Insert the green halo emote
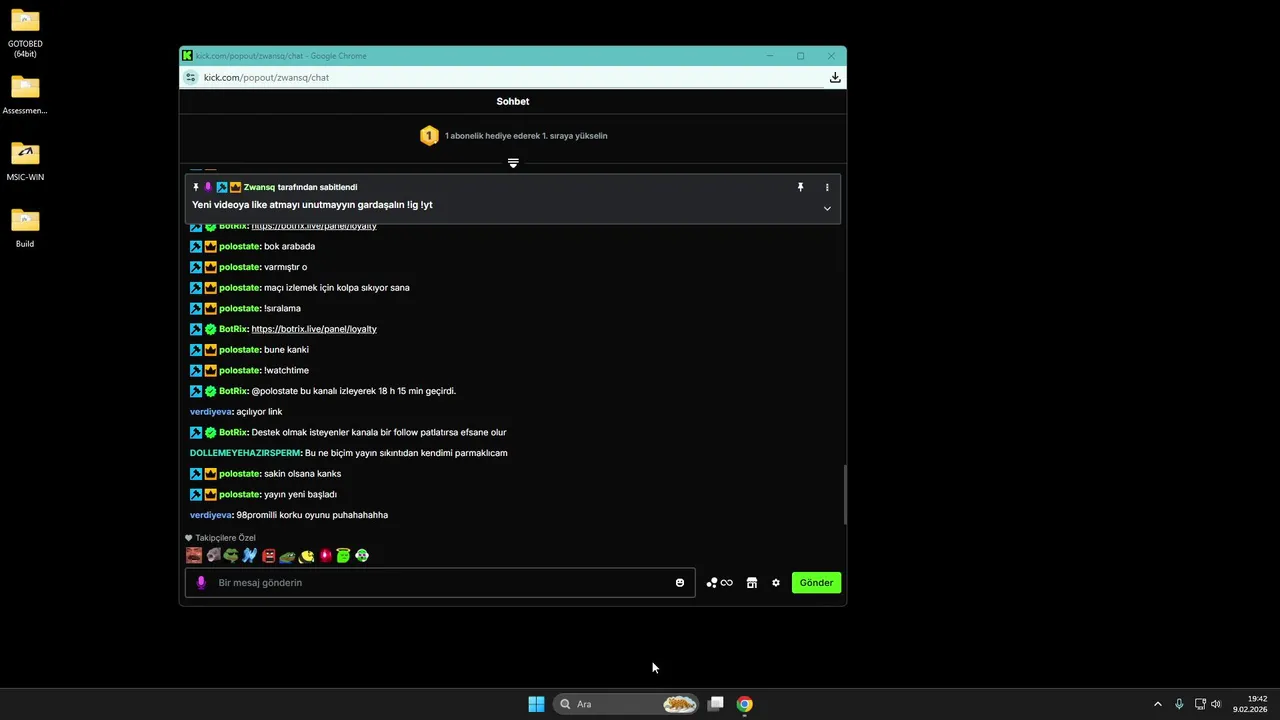Screen dimensions: 1280x720 (x=343, y=556)
